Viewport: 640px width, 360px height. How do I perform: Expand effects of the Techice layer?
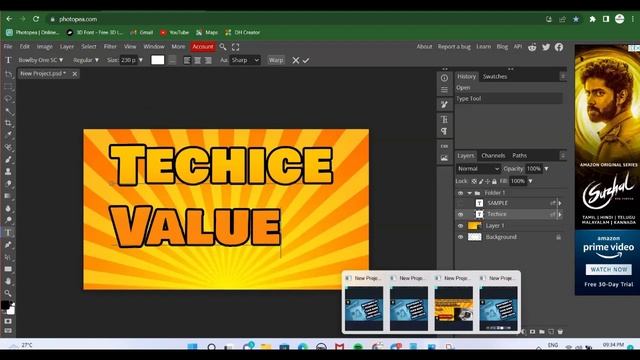tap(560, 214)
